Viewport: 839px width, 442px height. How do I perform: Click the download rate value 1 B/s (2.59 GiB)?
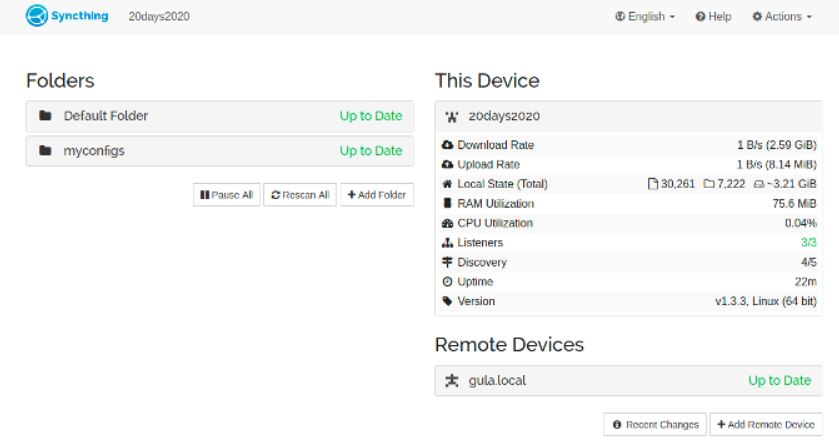click(x=776, y=145)
